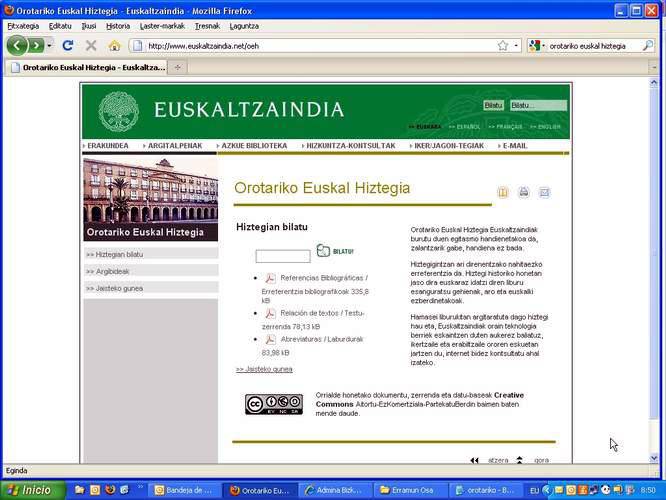Click the page icon in the address bar
666x500 pixels.
[138, 46]
